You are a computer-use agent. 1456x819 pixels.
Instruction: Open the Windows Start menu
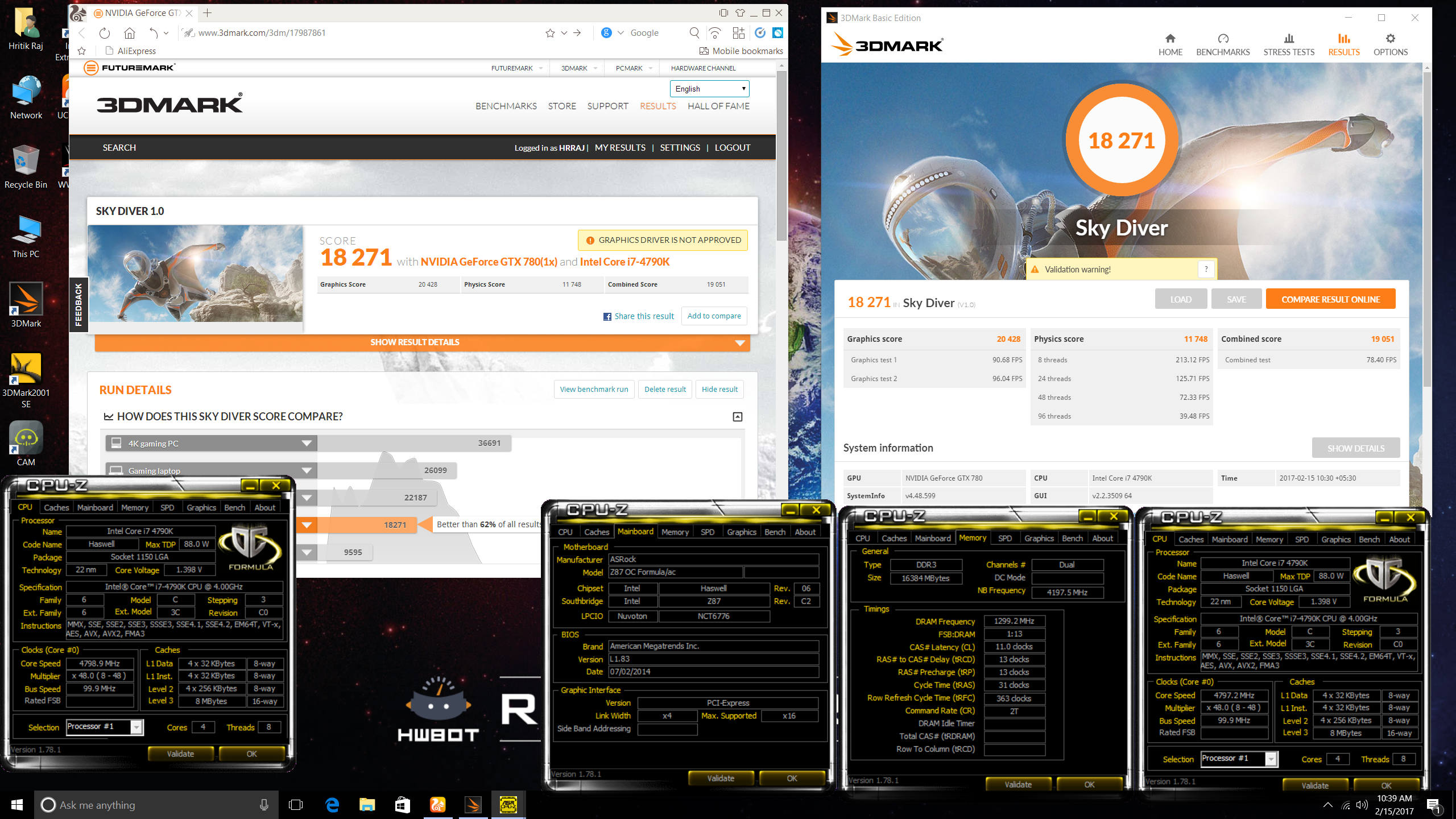pyautogui.click(x=16, y=805)
